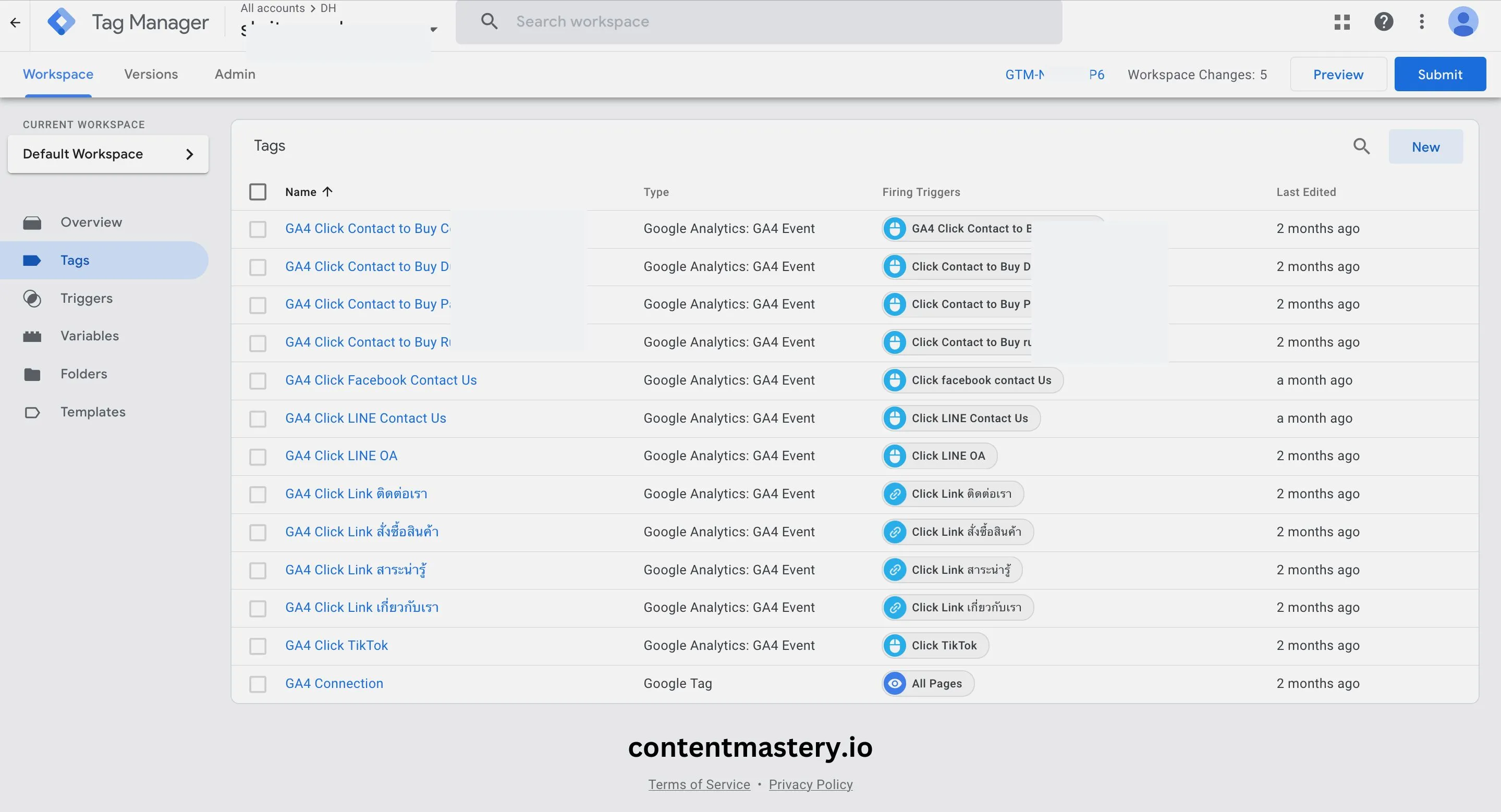
Task: Open Variables in the sidebar
Action: [x=104, y=336]
